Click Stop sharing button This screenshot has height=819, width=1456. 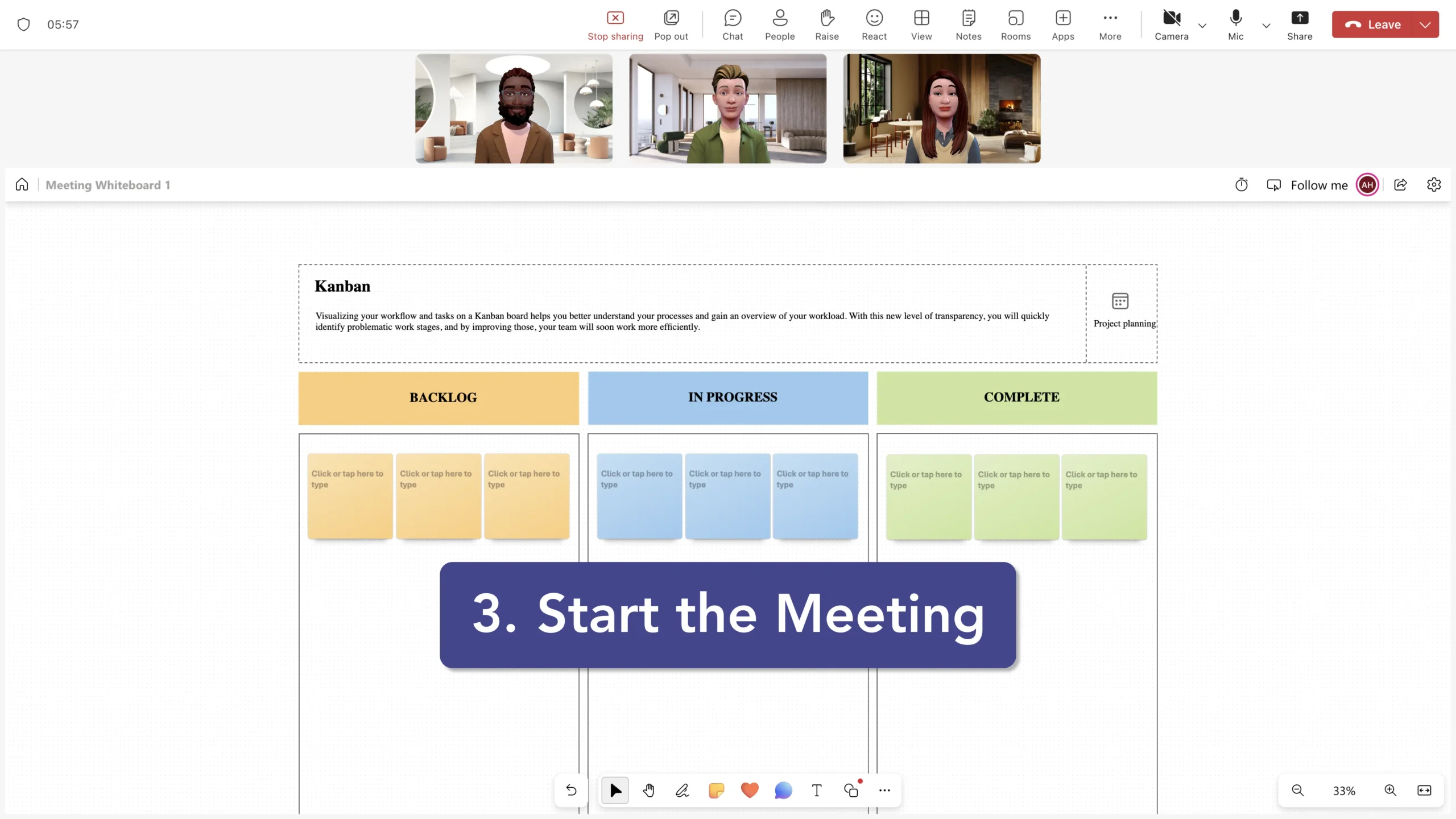(615, 24)
